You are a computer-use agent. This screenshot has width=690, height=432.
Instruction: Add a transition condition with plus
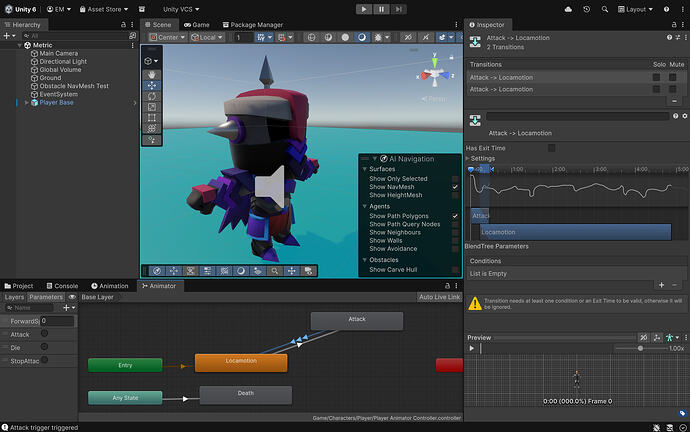pyautogui.click(x=661, y=285)
